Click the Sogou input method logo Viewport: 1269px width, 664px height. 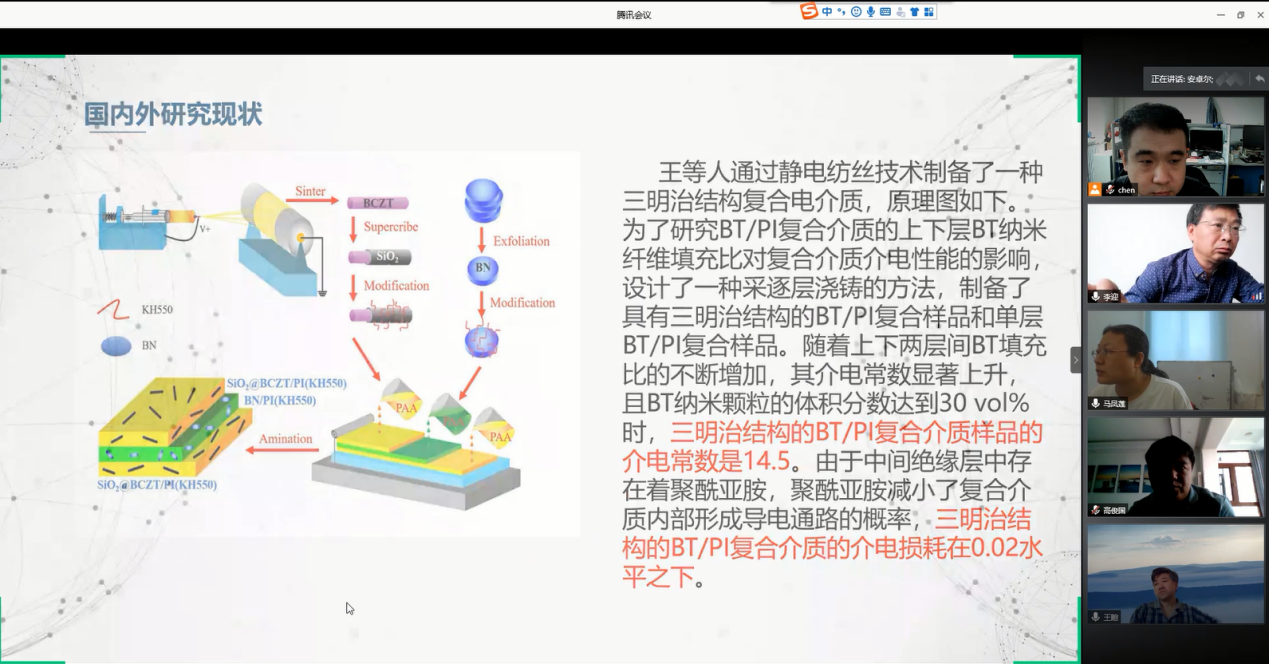[x=809, y=11]
